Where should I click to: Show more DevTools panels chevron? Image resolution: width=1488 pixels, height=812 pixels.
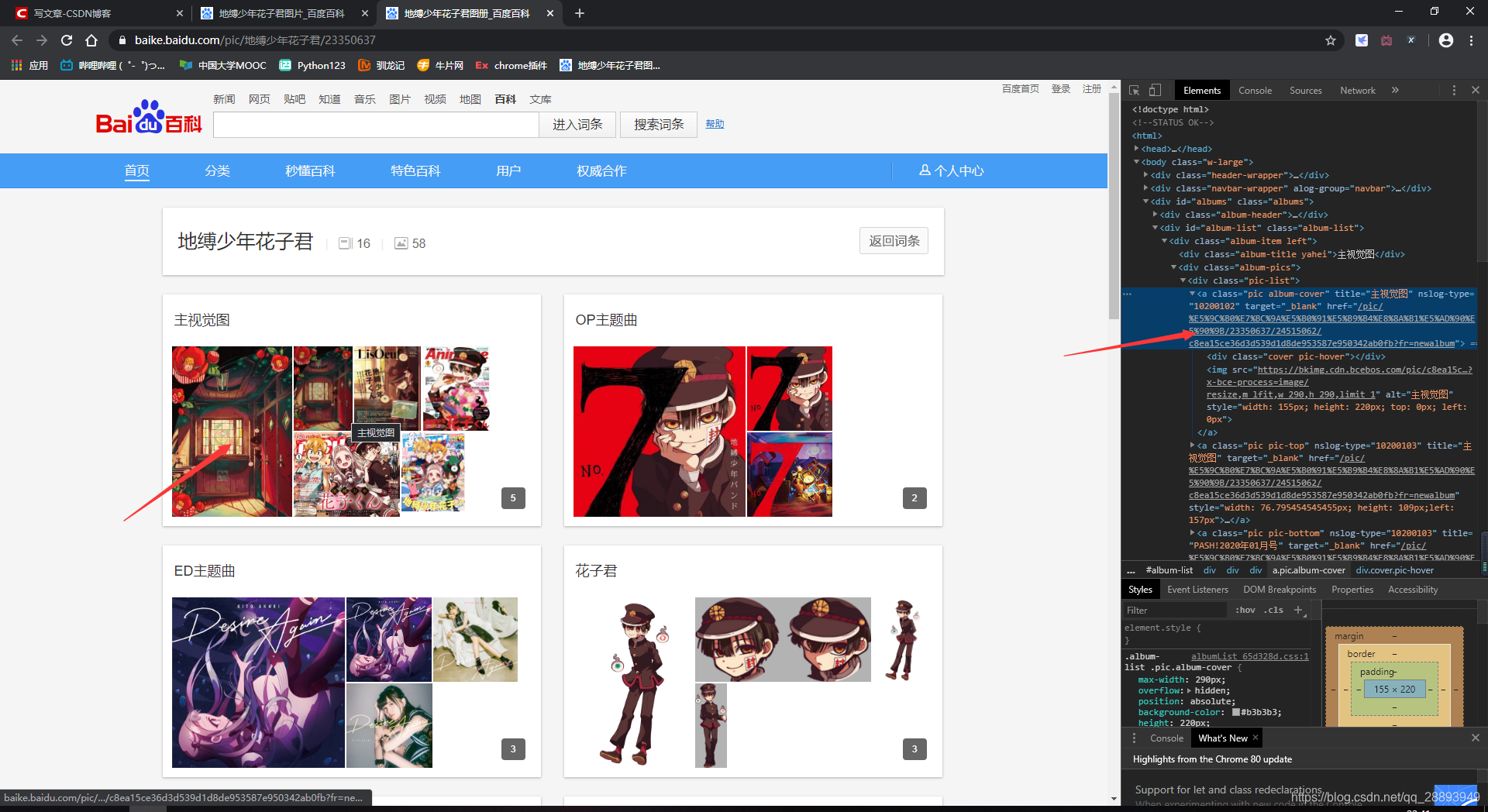point(1395,90)
